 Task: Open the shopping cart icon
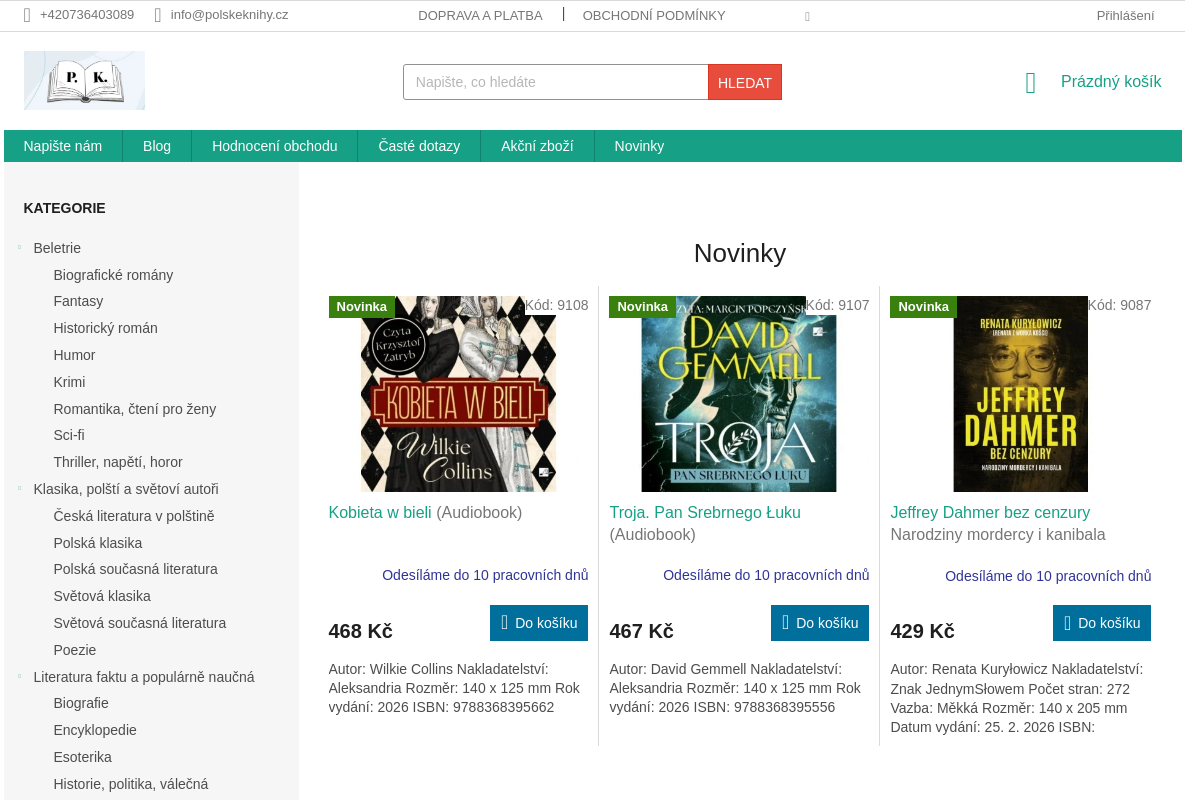click(1031, 83)
